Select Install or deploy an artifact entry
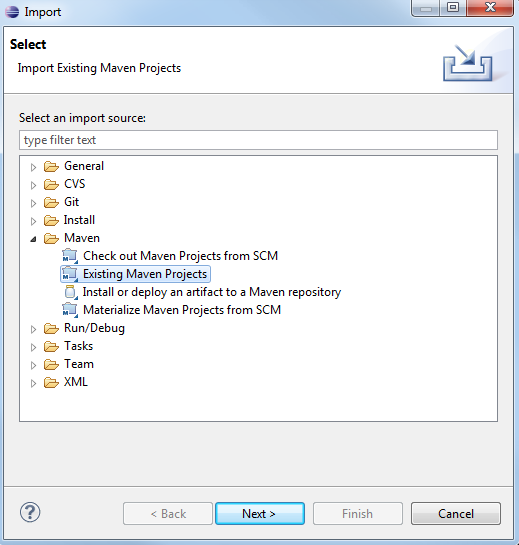Viewport: 519px width, 545px height. coord(212,292)
